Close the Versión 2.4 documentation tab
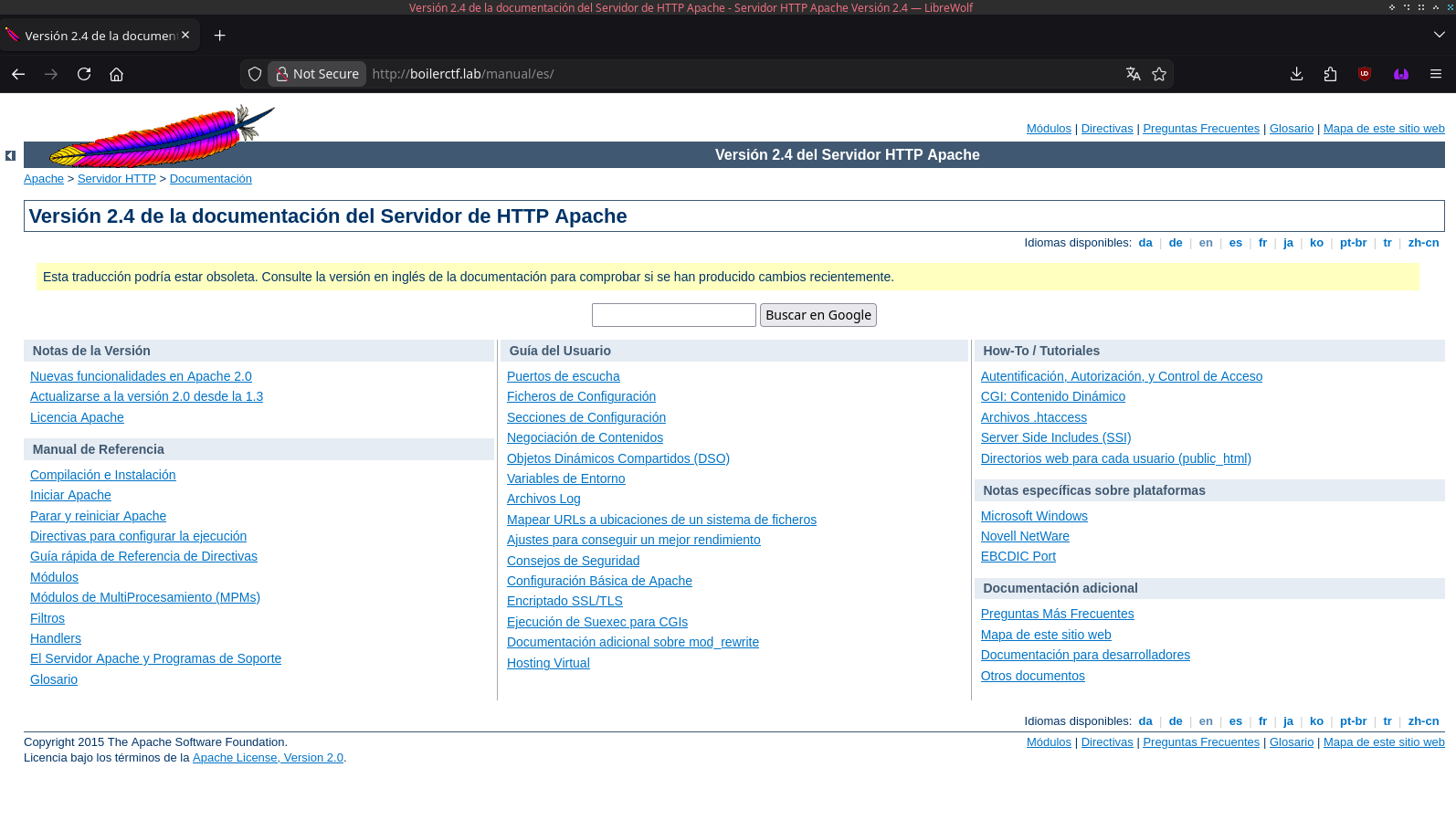Viewport: 1456px width, 820px height. click(x=185, y=35)
